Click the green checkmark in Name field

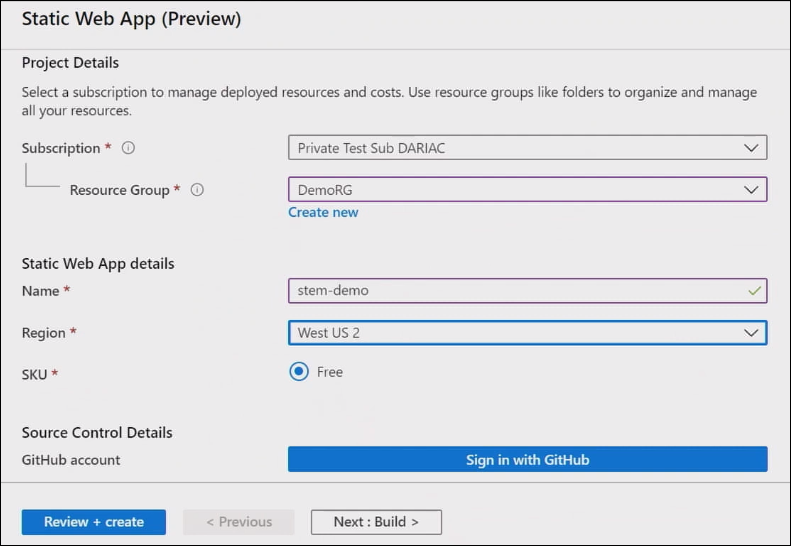[754, 291]
